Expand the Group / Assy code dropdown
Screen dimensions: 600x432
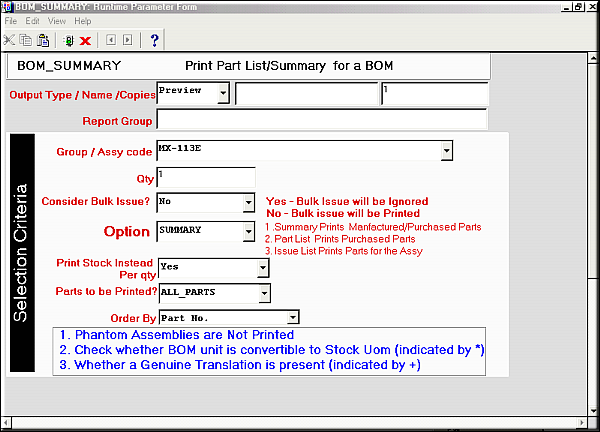(447, 151)
